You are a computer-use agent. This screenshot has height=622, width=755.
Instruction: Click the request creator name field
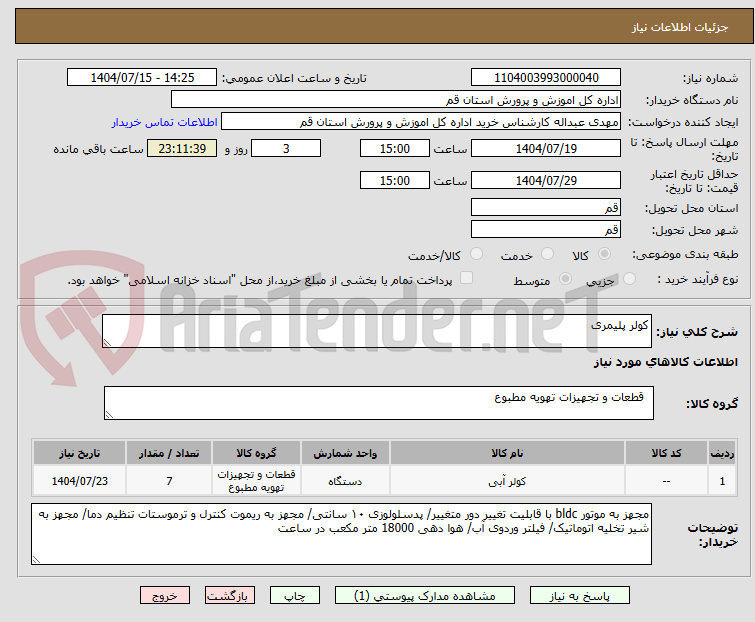421,122
